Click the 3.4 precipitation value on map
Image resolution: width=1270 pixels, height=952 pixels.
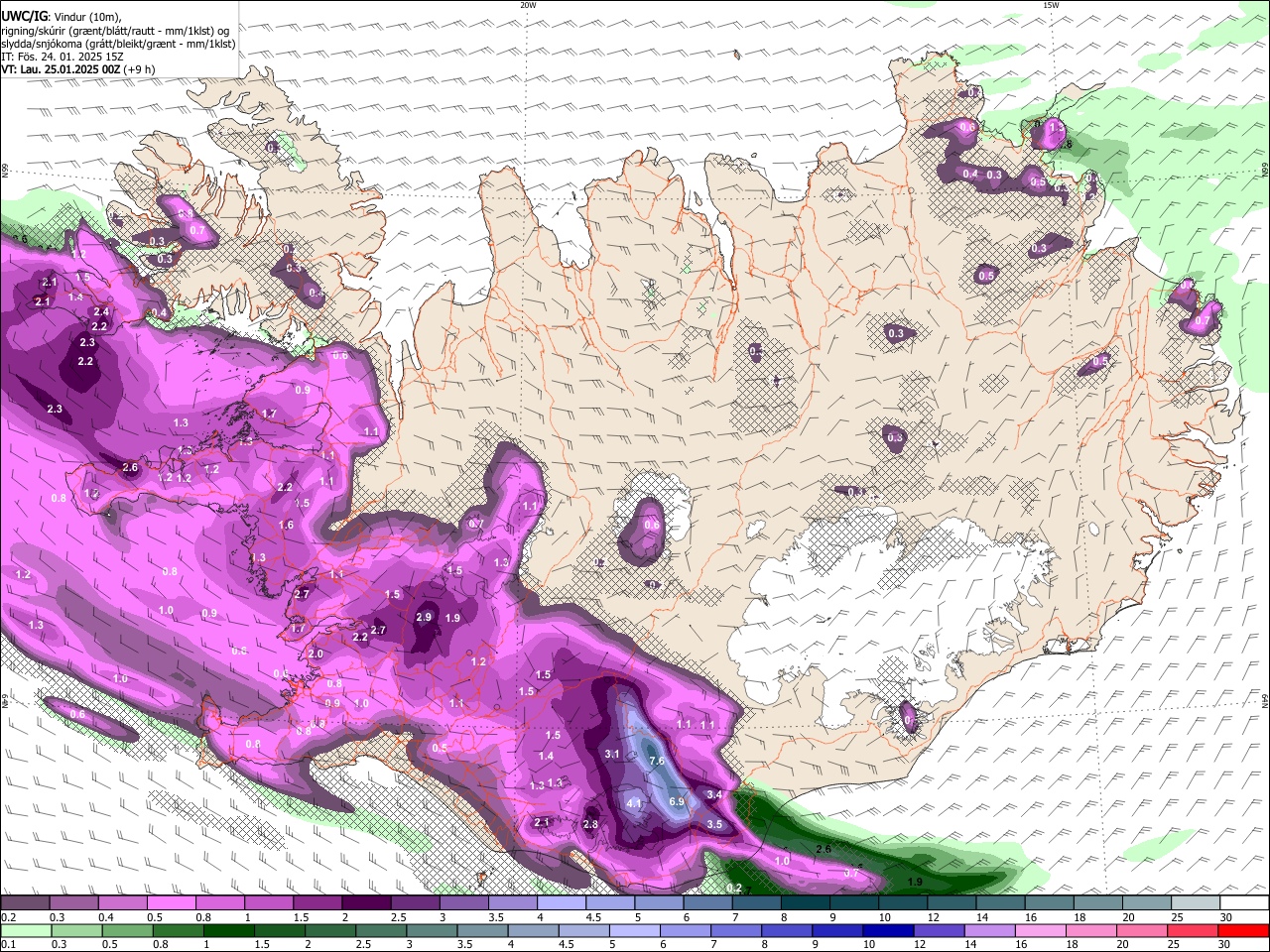pyautogui.click(x=713, y=794)
